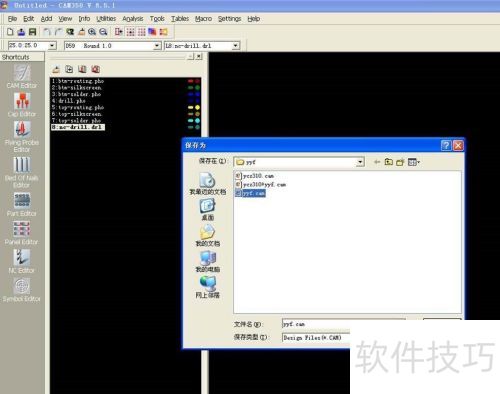This screenshot has width=500, height=394.
Task: Open the Utilities menu
Action: [x=106, y=19]
